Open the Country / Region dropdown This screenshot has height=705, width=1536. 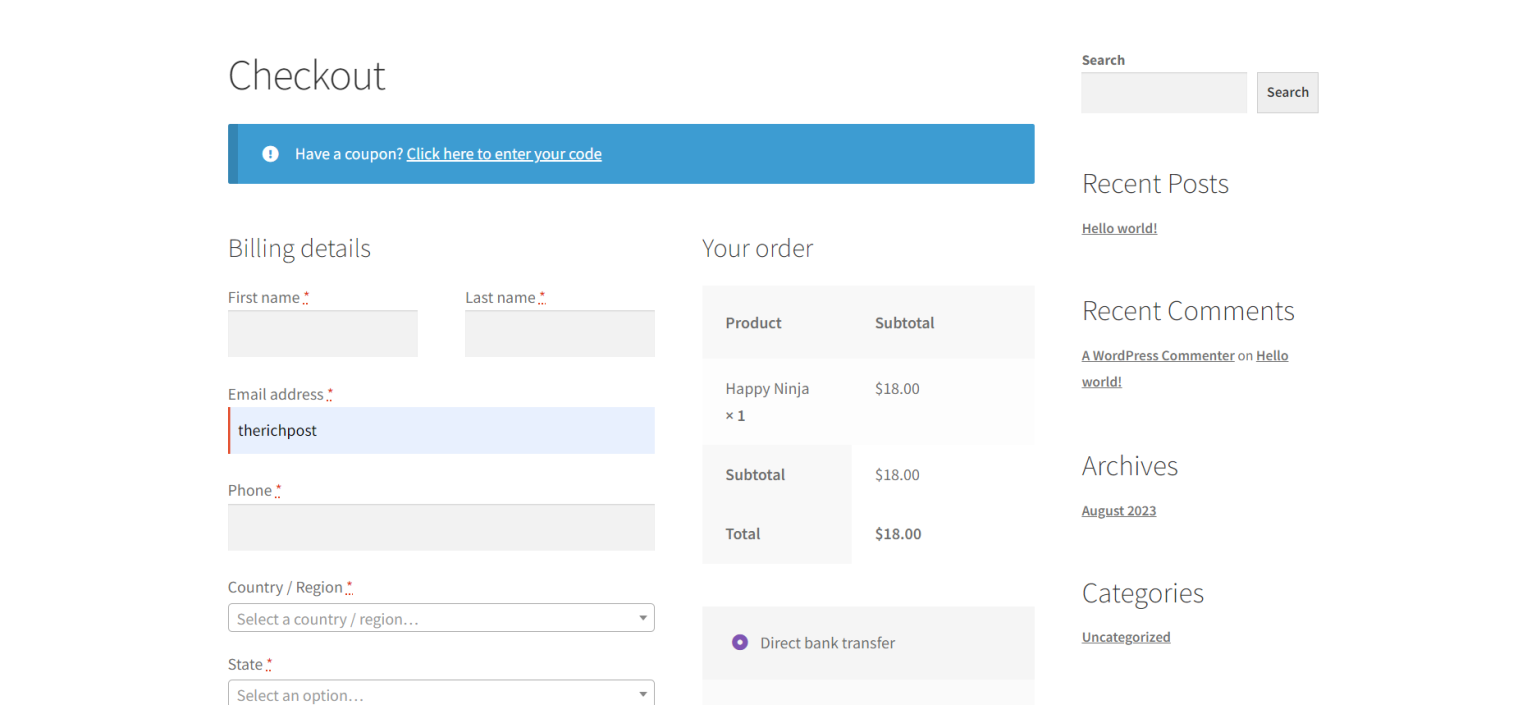[441, 618]
